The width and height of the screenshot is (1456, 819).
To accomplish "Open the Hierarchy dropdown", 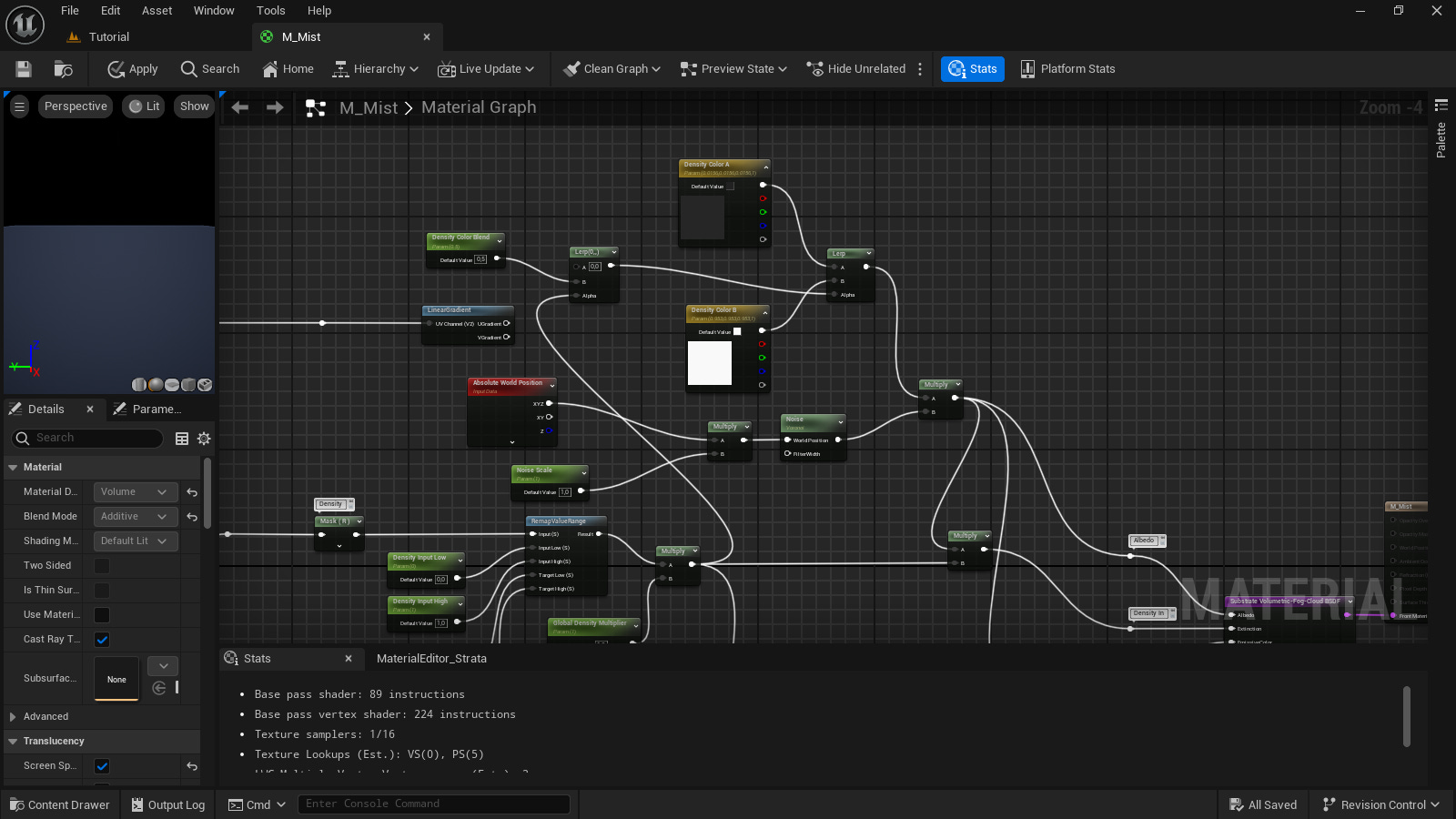I will point(376,69).
